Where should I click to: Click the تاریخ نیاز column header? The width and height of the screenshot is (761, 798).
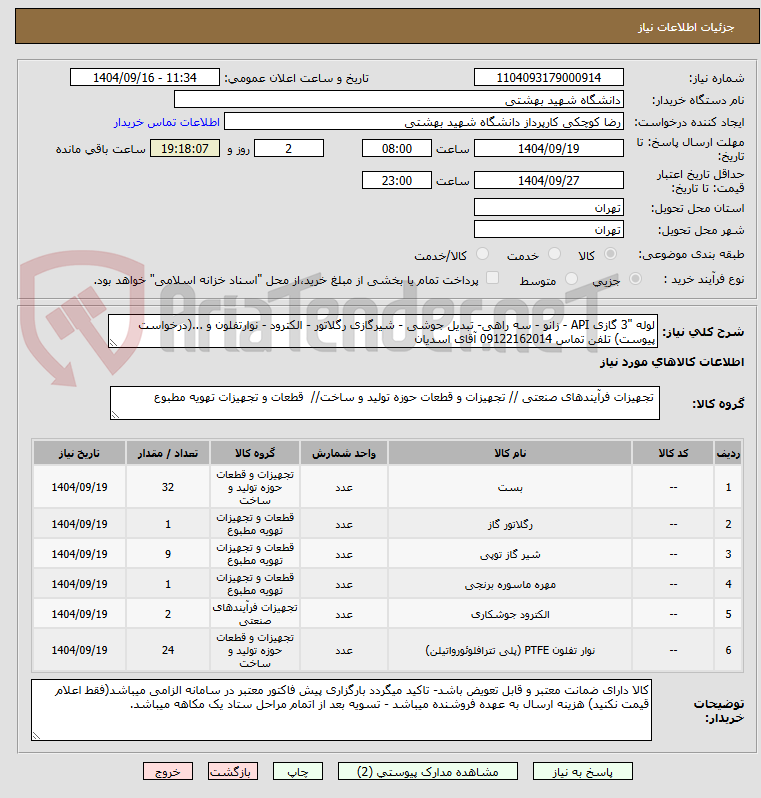coord(79,453)
